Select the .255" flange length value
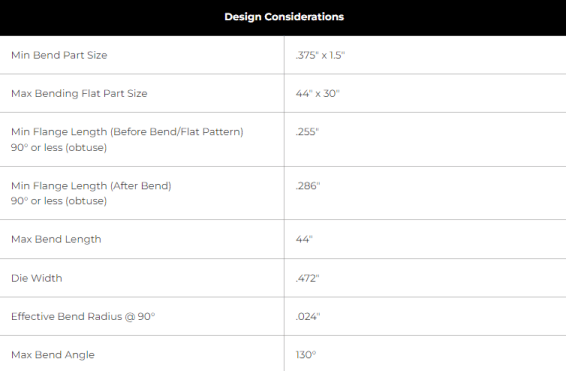The height and width of the screenshot is (371, 566). tap(307, 132)
